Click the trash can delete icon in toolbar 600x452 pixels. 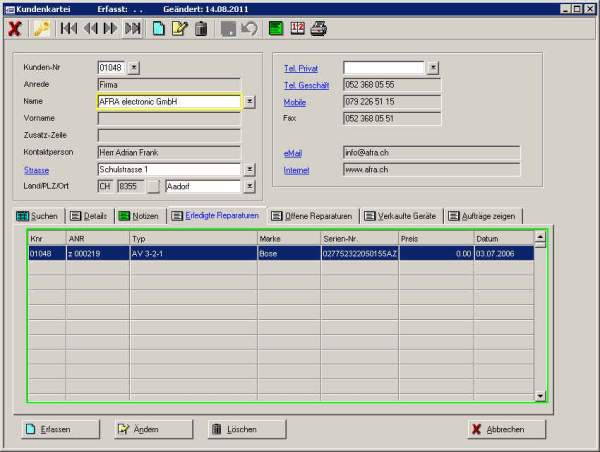201,29
